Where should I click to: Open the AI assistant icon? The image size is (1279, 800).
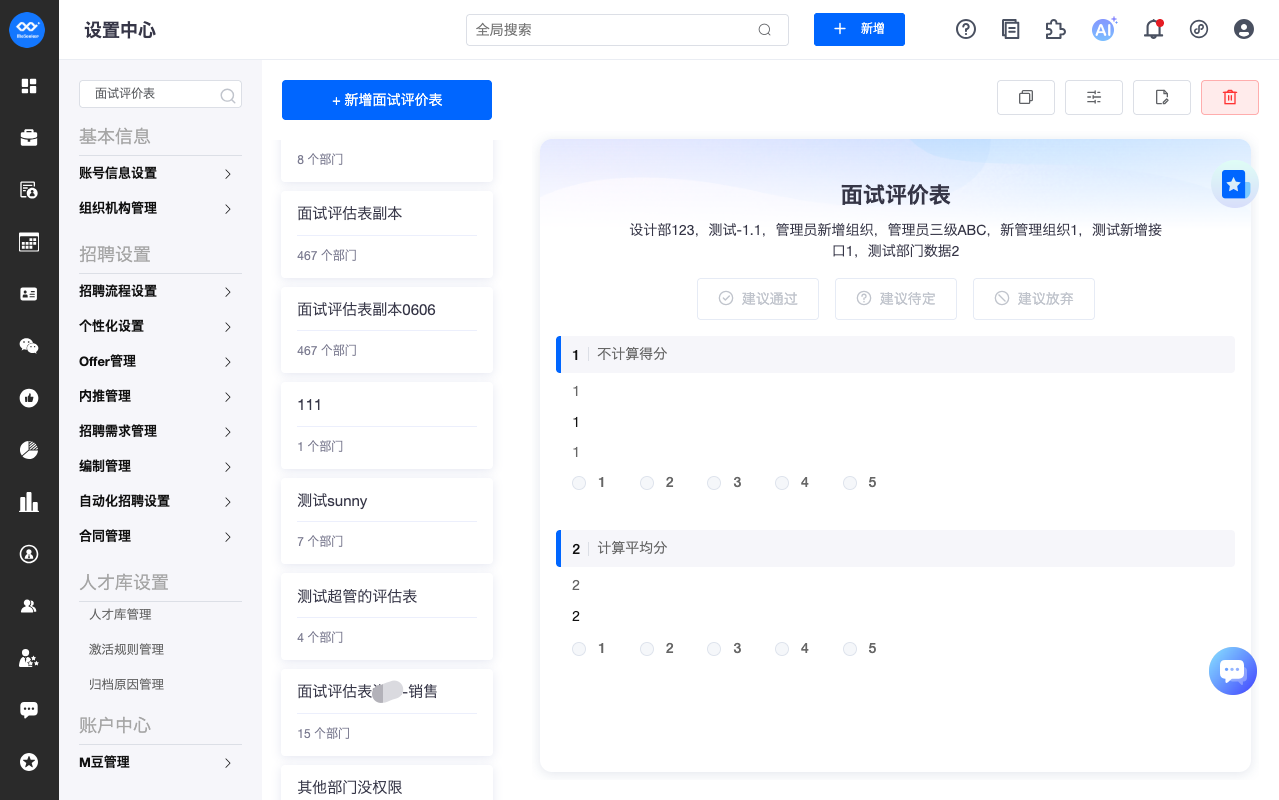tap(1104, 29)
